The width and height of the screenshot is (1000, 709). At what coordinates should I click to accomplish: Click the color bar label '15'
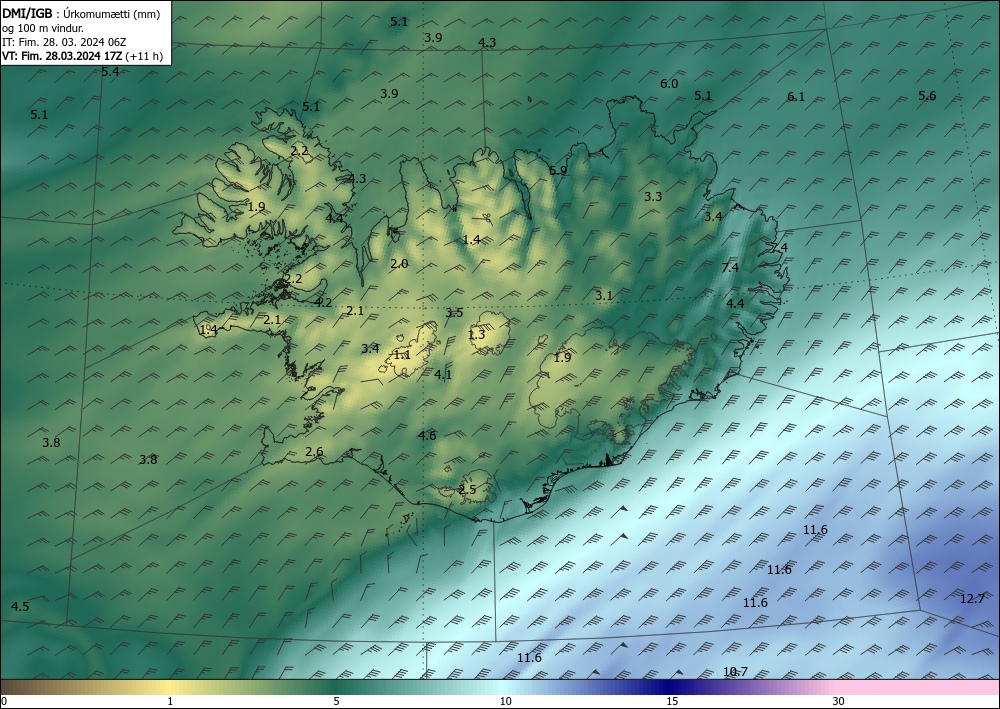coord(672,701)
